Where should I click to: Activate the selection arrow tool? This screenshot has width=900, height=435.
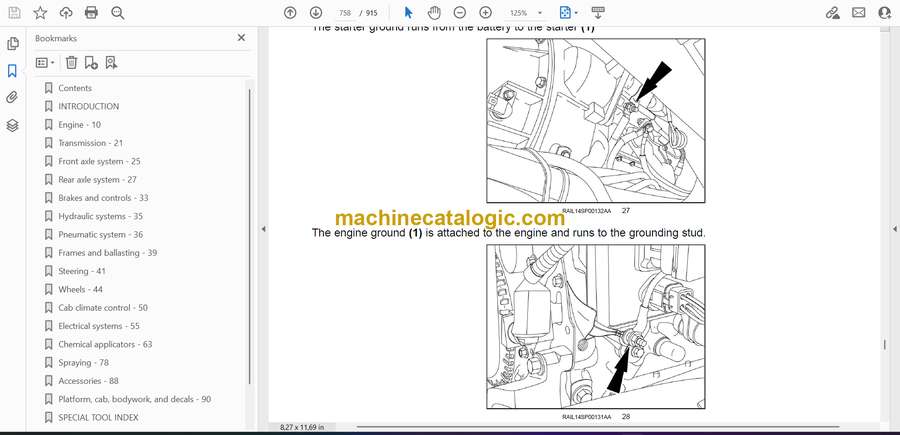pos(408,13)
